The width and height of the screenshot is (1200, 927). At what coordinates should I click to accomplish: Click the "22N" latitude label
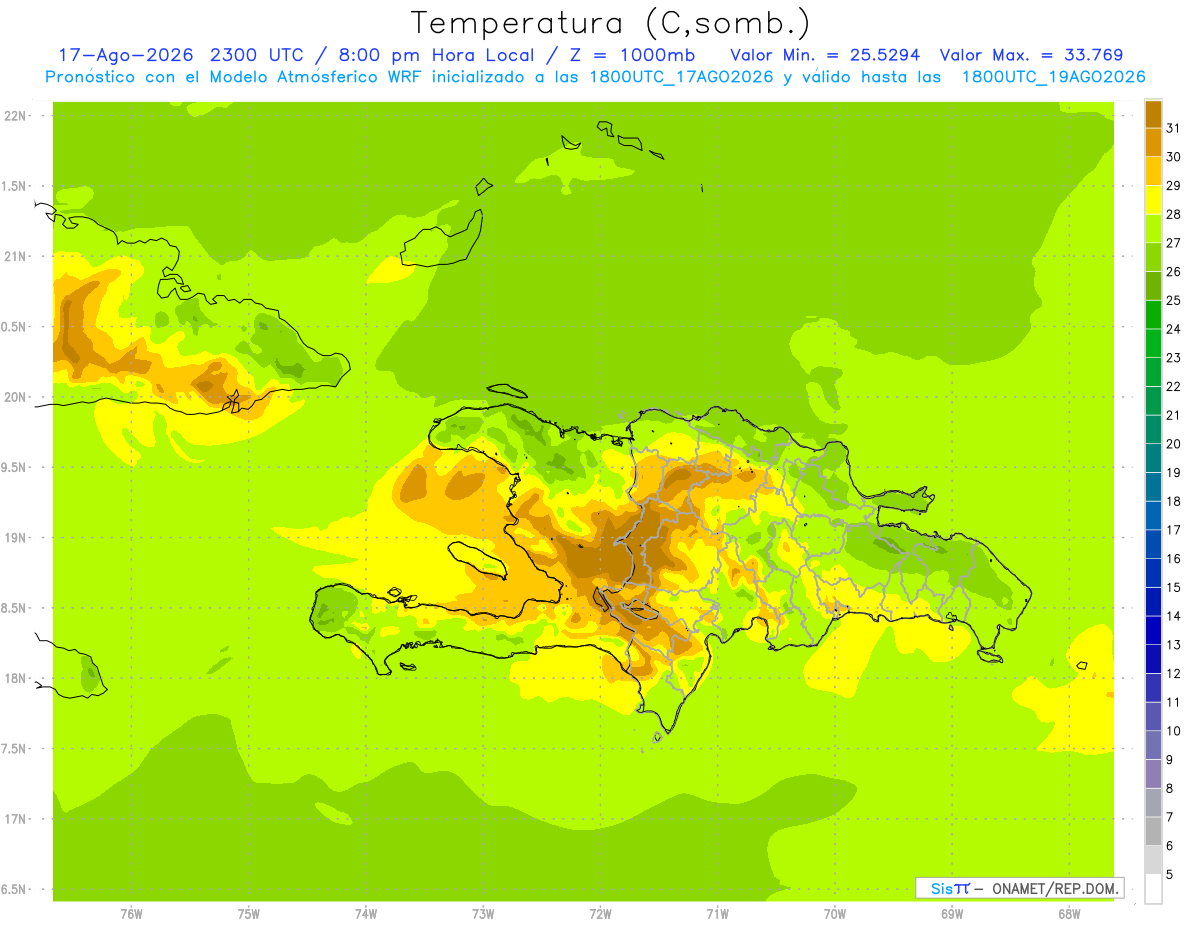click(15, 115)
